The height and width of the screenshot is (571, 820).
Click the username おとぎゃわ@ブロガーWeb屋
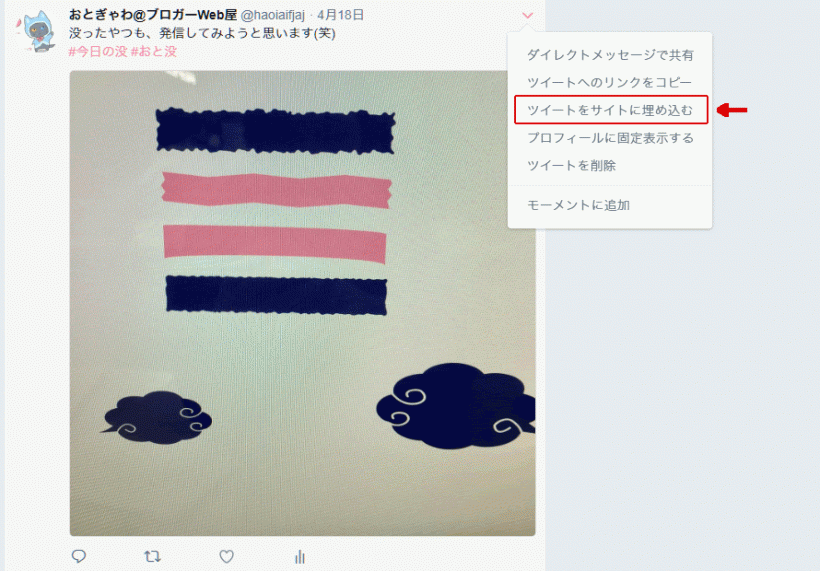[x=153, y=15]
